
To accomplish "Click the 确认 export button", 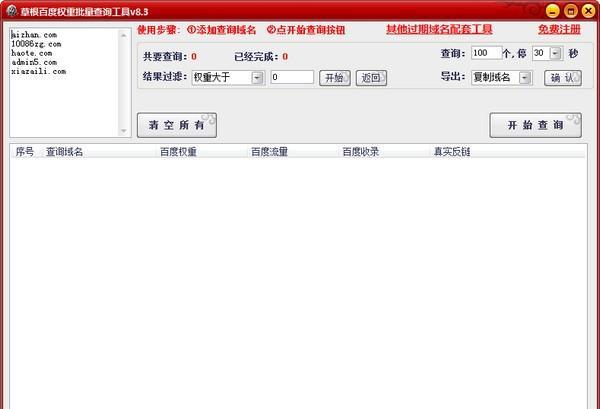I will (x=563, y=78).
